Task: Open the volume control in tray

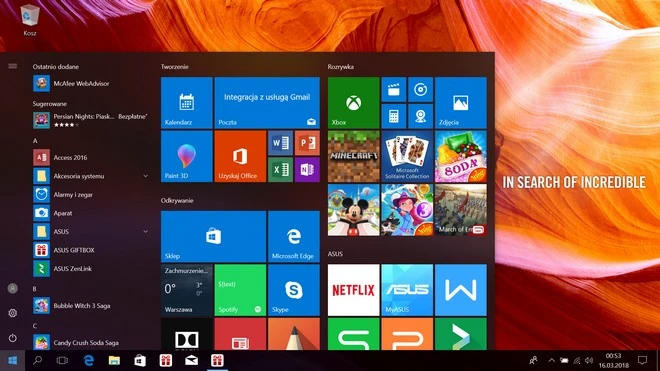Action: [x=589, y=360]
